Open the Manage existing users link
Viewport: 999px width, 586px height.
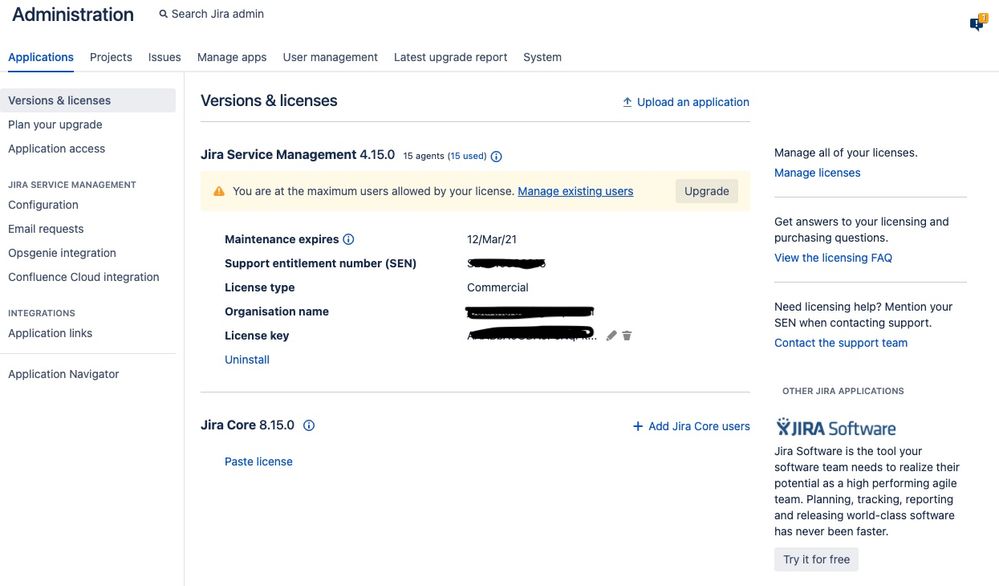(575, 191)
